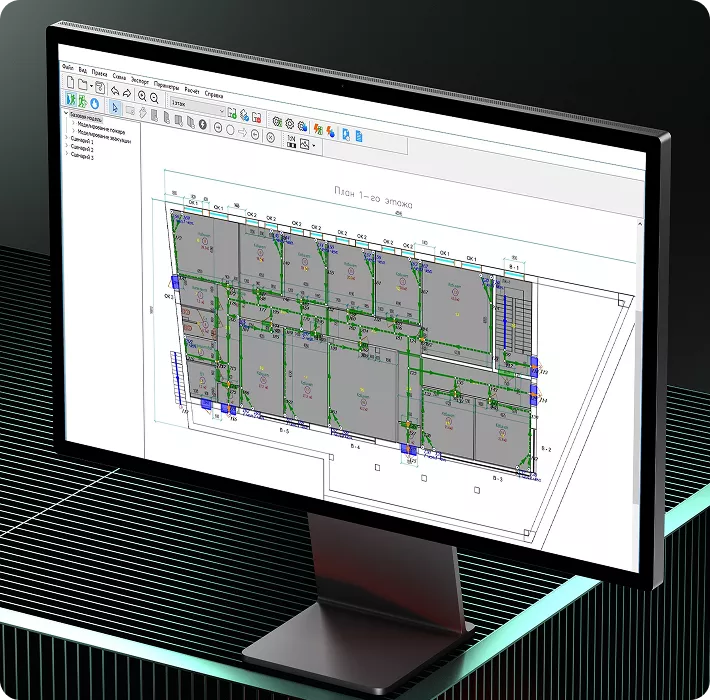Expand the Сценарий 2 node

67,145
